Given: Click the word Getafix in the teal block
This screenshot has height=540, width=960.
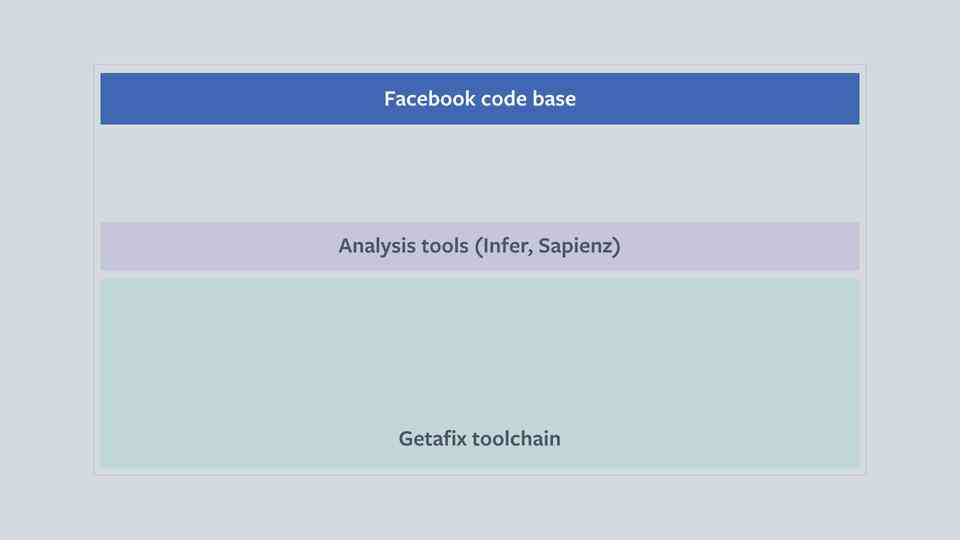Looking at the screenshot, I should (432, 439).
